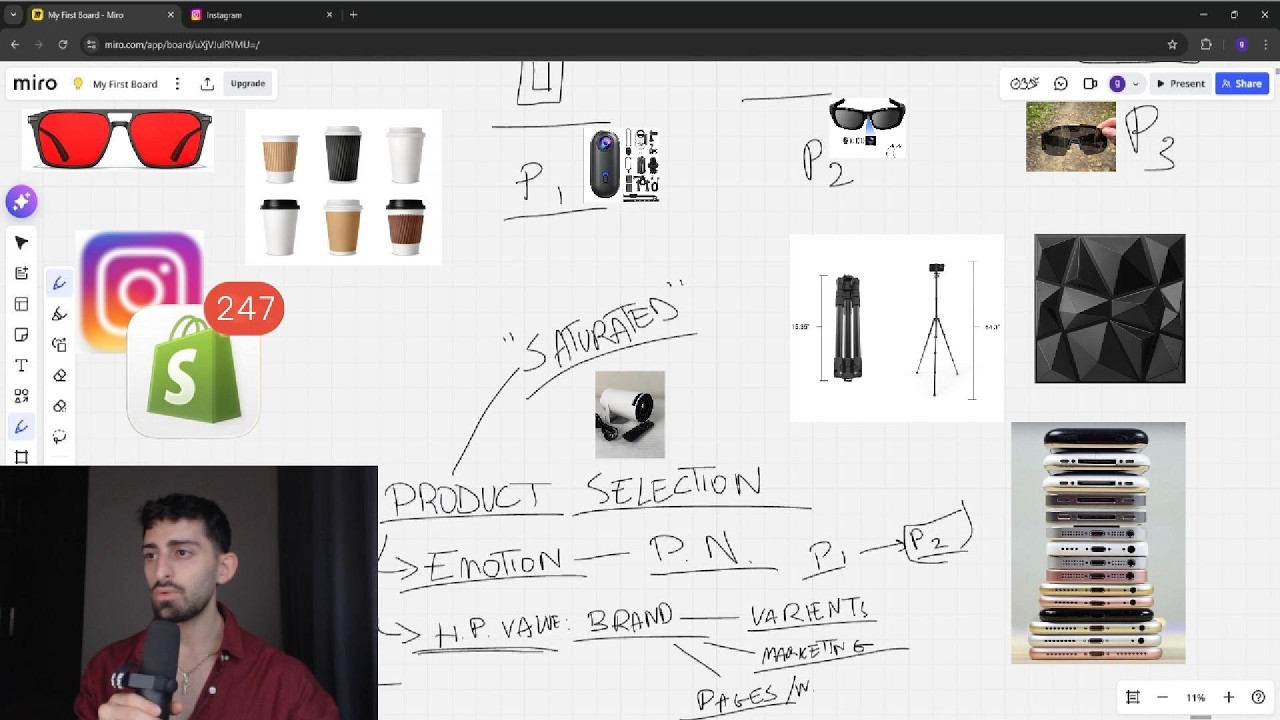Open the board options three-dot menu
This screenshot has height=720, width=1280.
coord(177,84)
